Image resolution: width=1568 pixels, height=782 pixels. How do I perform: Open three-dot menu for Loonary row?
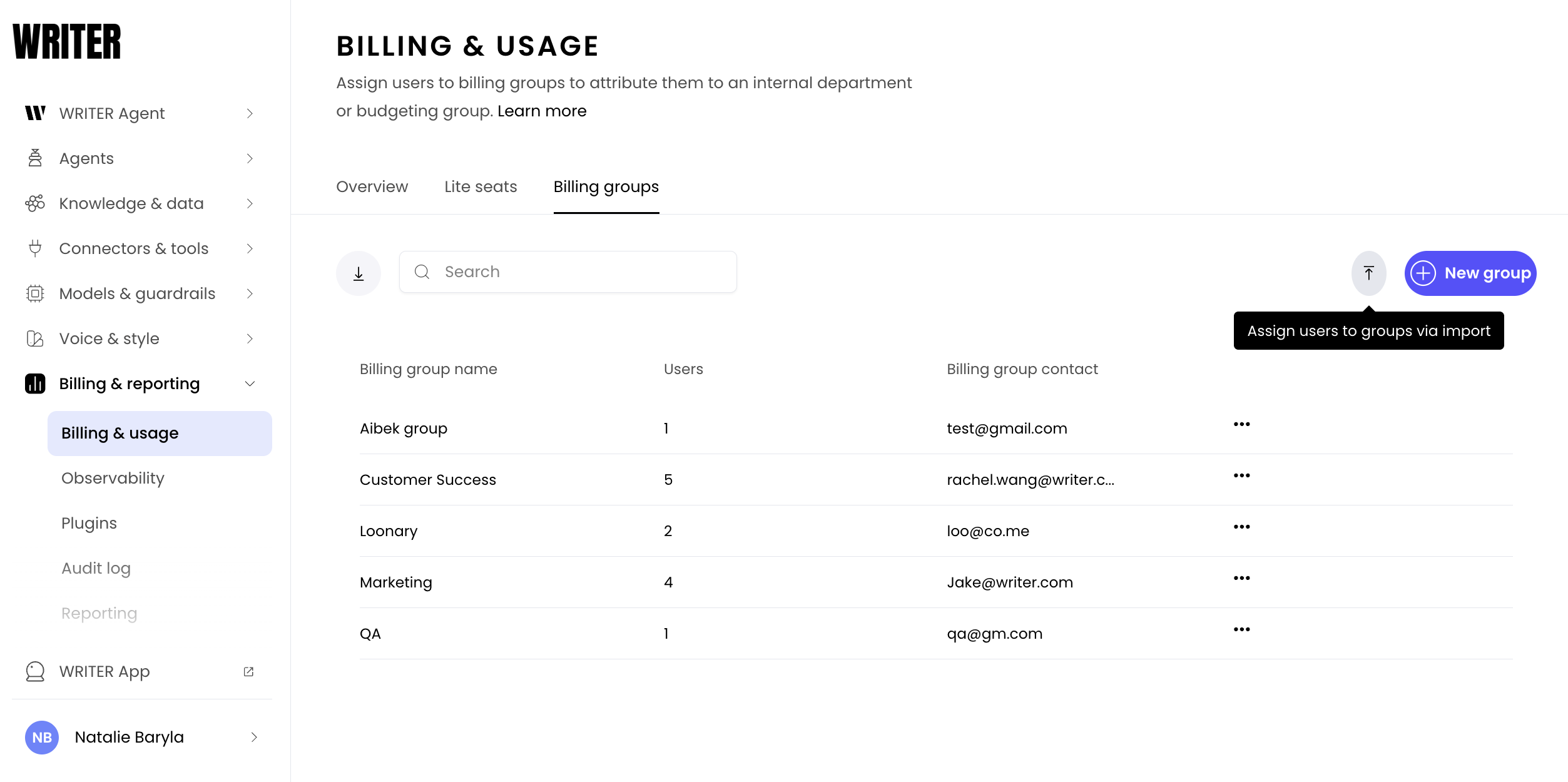point(1241,527)
